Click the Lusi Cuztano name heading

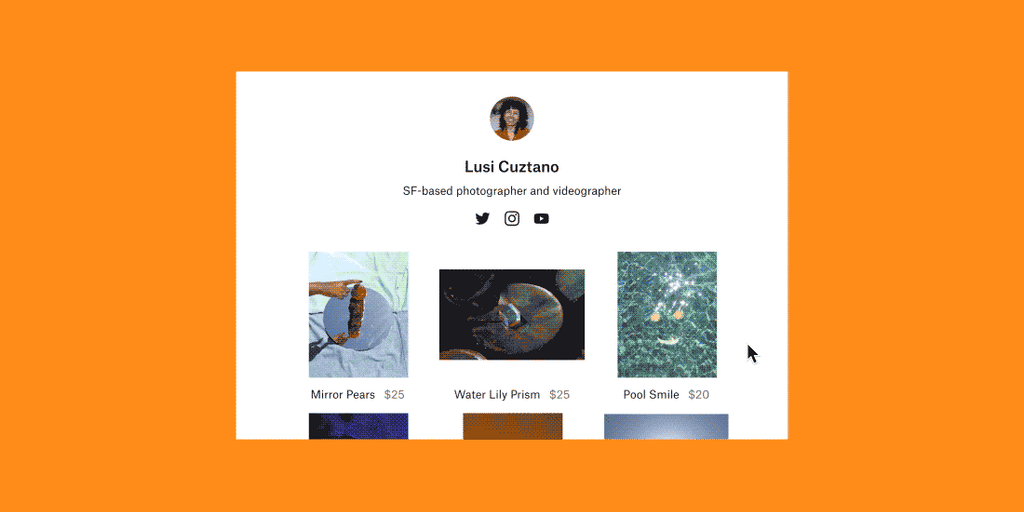click(512, 167)
